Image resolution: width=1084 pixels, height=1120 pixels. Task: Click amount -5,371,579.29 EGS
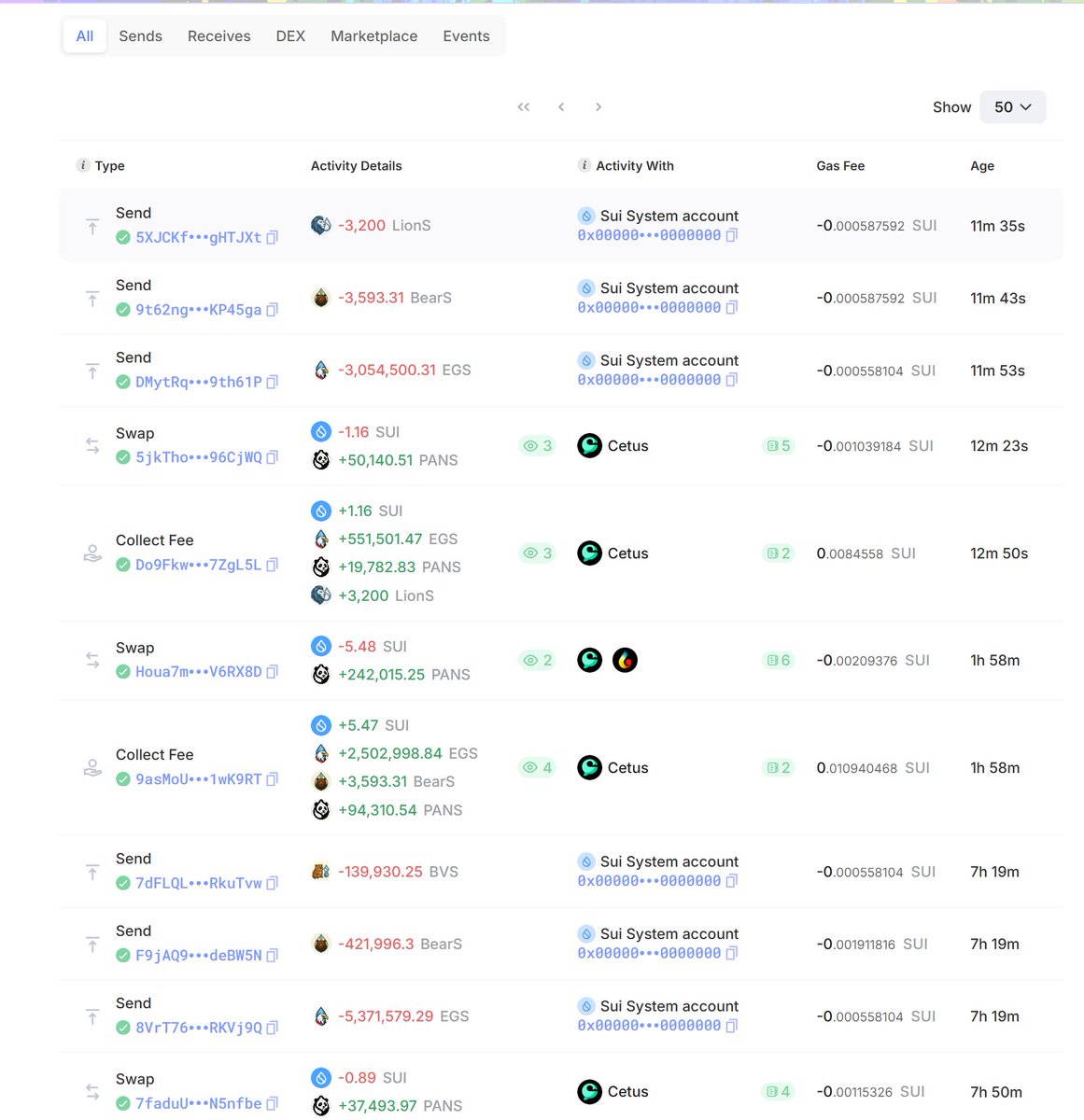pyautogui.click(x=403, y=1016)
